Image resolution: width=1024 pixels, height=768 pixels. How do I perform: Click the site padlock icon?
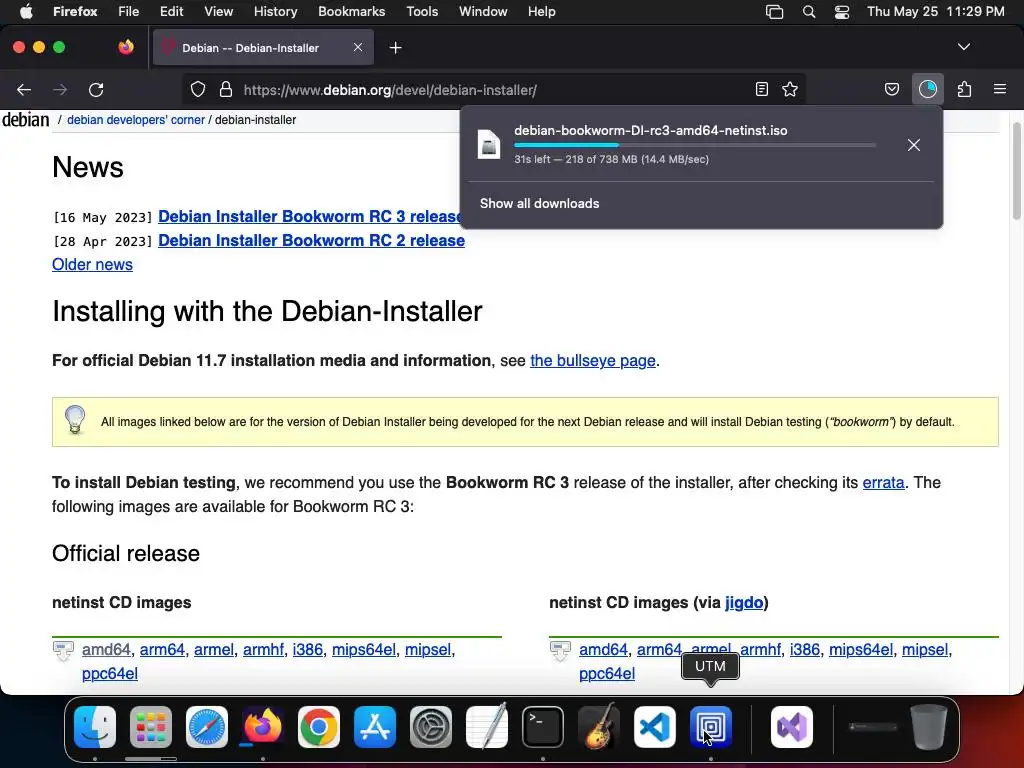[226, 89]
